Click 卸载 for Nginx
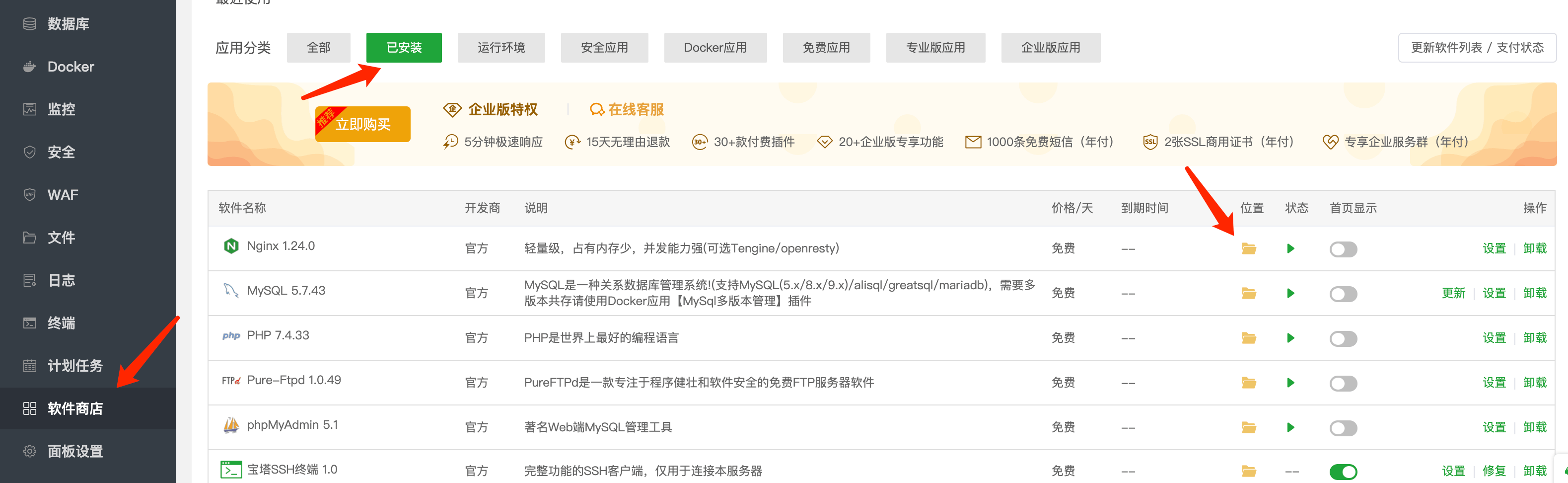 (x=1535, y=248)
